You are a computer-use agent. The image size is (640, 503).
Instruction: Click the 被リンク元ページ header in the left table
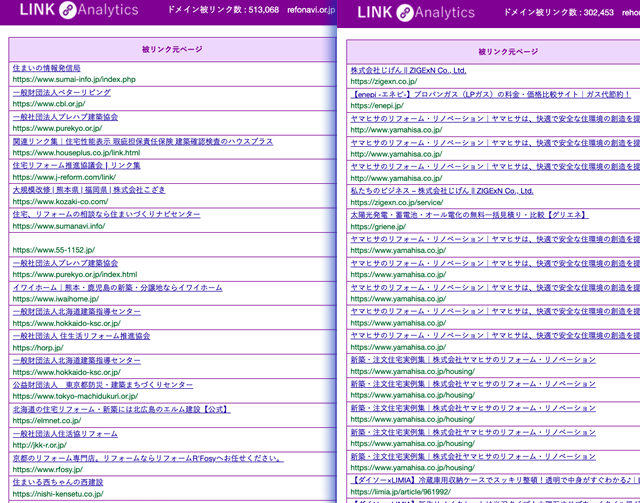pos(172,49)
